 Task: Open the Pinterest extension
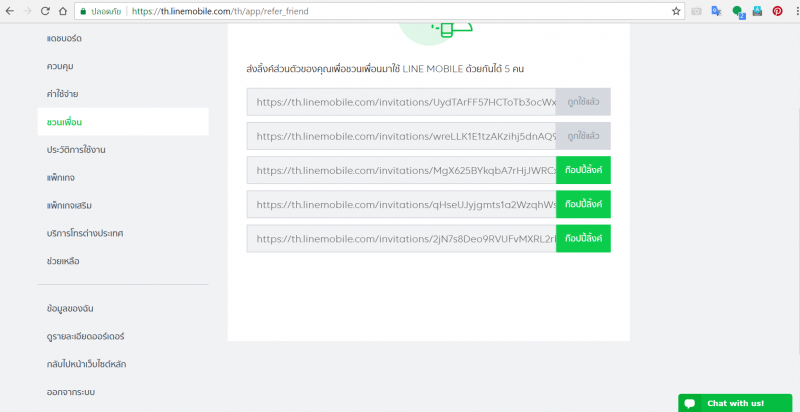pos(777,11)
